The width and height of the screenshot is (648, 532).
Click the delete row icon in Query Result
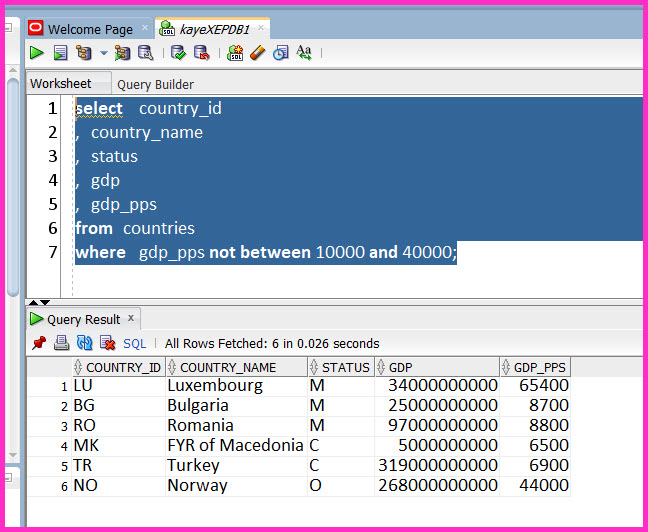[108, 343]
